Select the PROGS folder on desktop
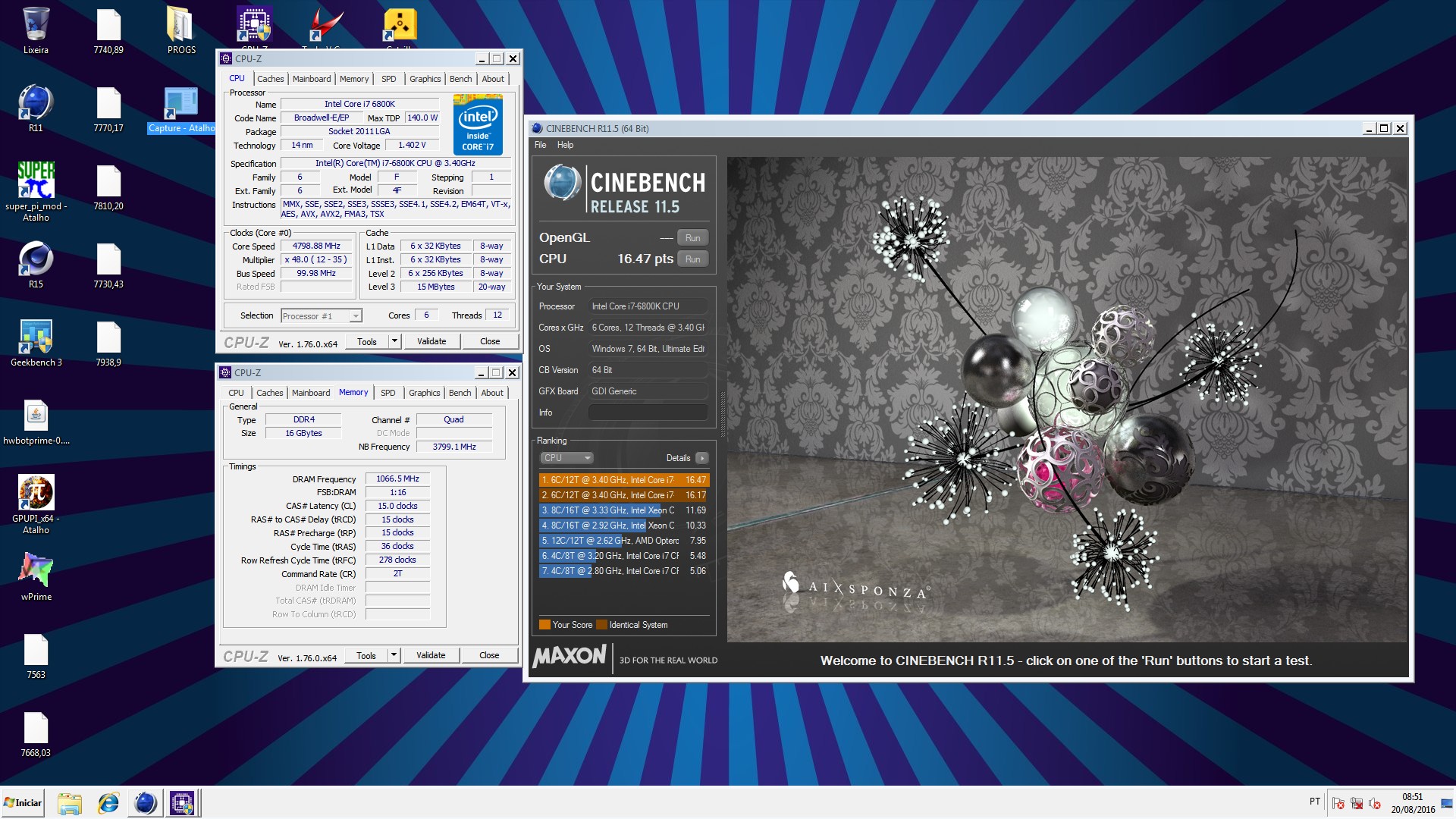Image resolution: width=1456 pixels, height=819 pixels. pyautogui.click(x=181, y=24)
